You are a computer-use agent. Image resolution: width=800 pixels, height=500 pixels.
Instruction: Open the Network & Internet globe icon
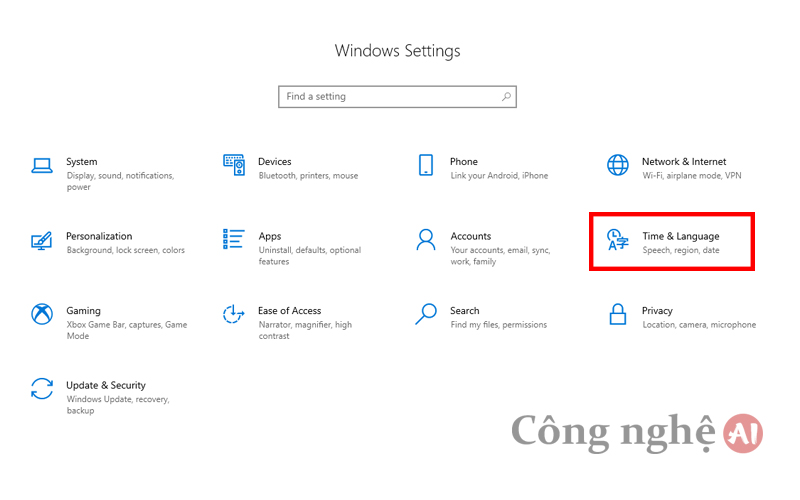[617, 165]
